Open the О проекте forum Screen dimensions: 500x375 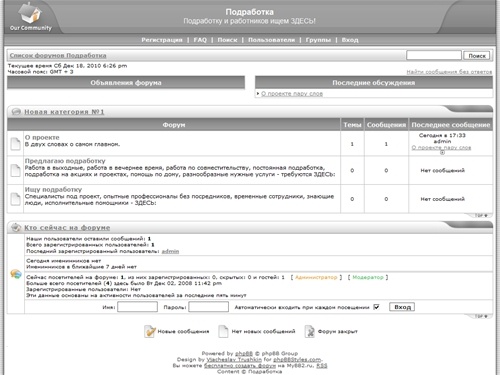(42, 137)
